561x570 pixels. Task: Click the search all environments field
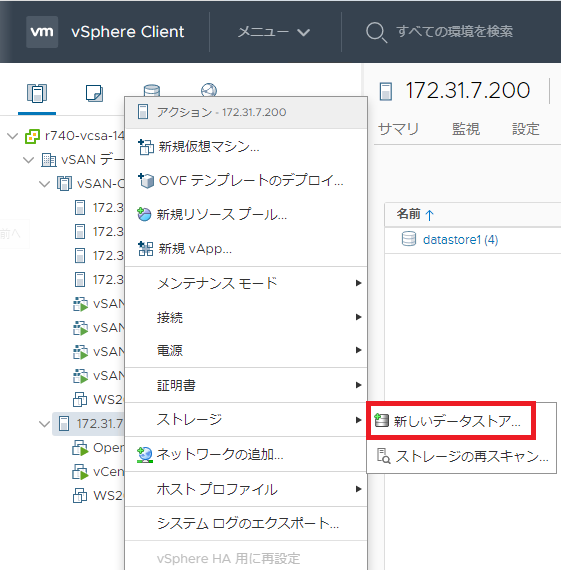(454, 32)
